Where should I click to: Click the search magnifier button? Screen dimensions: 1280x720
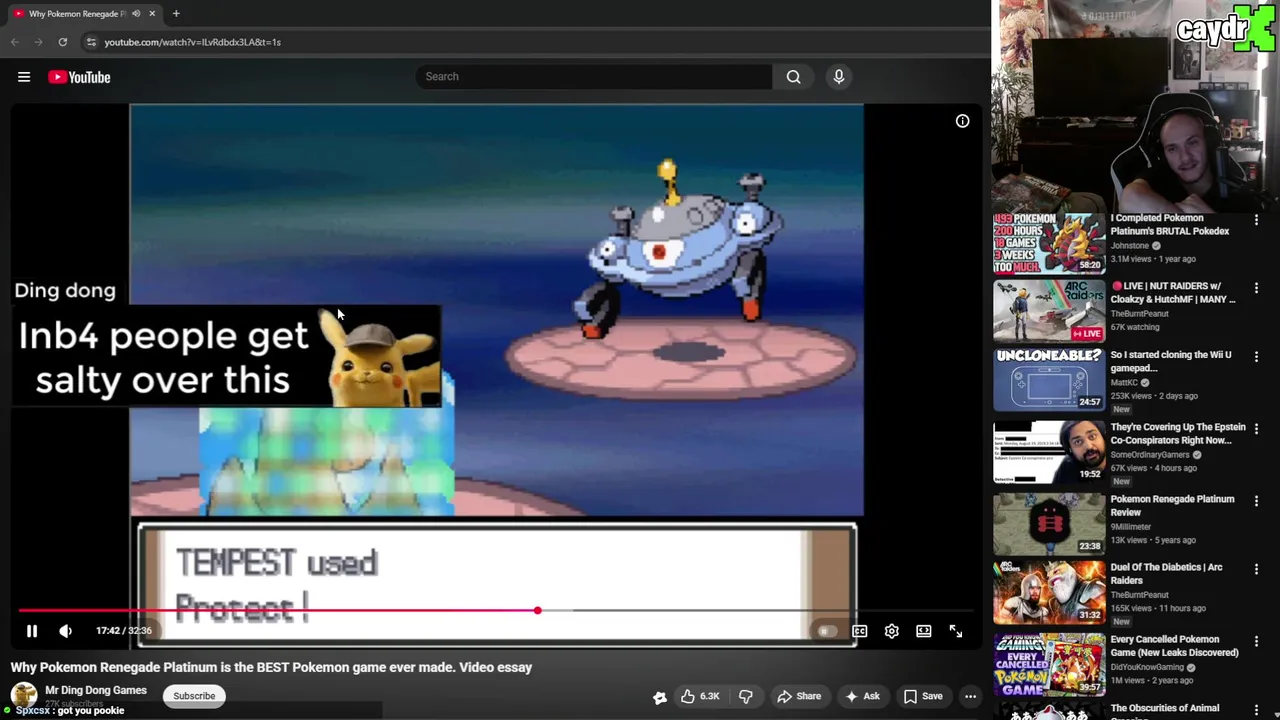(793, 77)
